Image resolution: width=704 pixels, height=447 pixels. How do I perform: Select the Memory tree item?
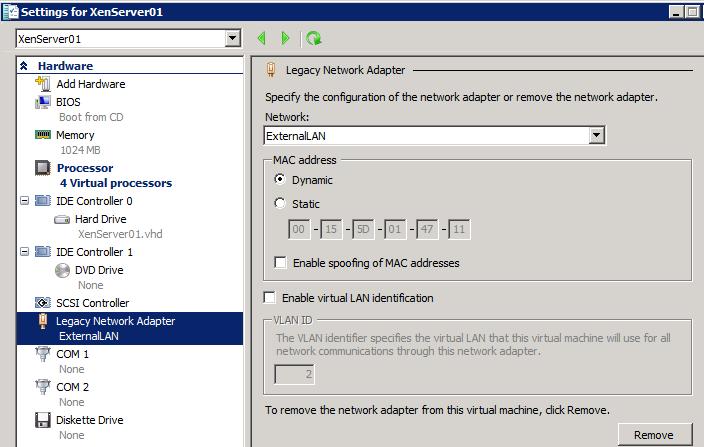click(x=75, y=135)
